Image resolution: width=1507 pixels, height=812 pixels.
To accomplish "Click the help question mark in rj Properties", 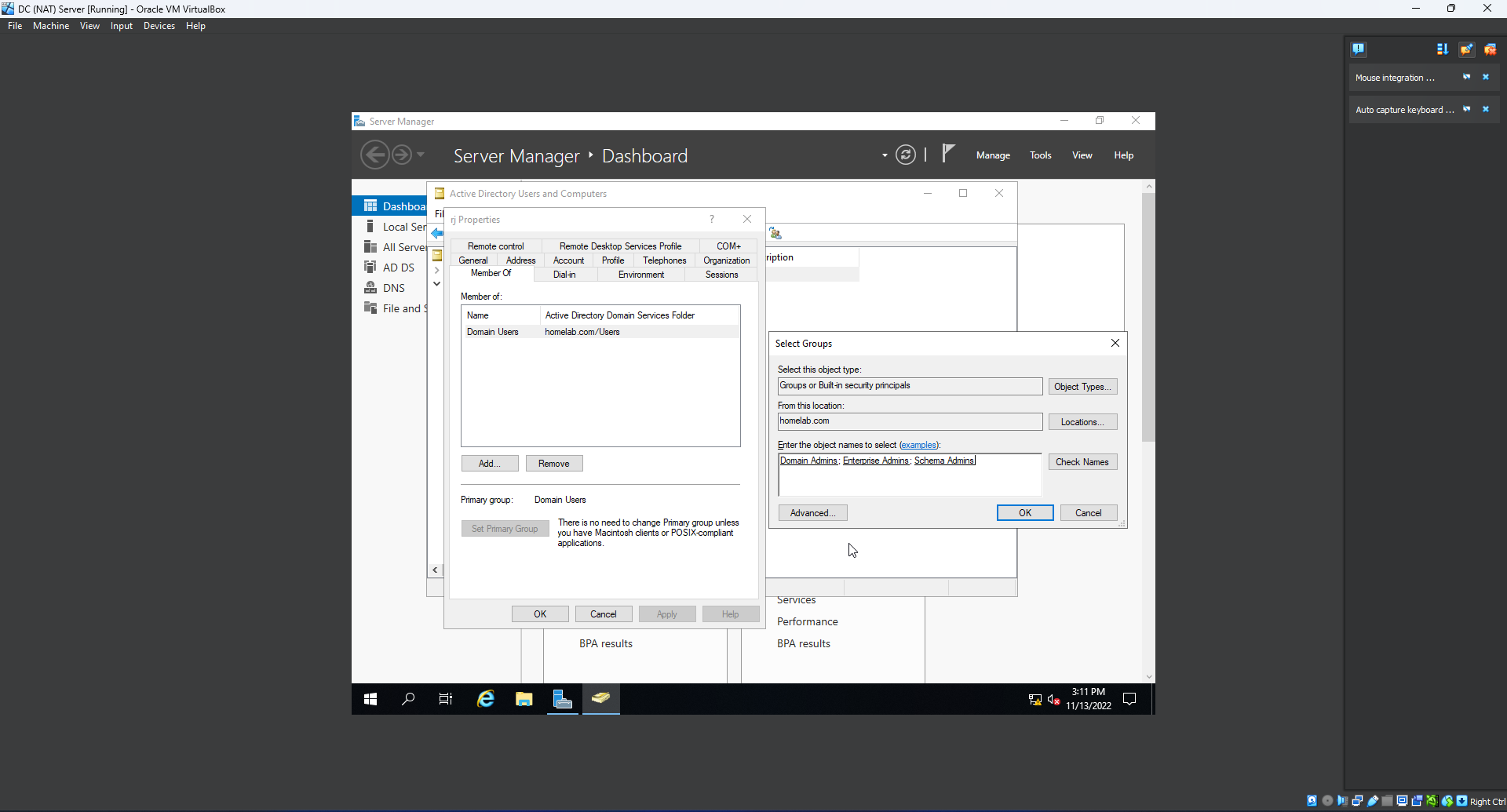I will point(712,220).
